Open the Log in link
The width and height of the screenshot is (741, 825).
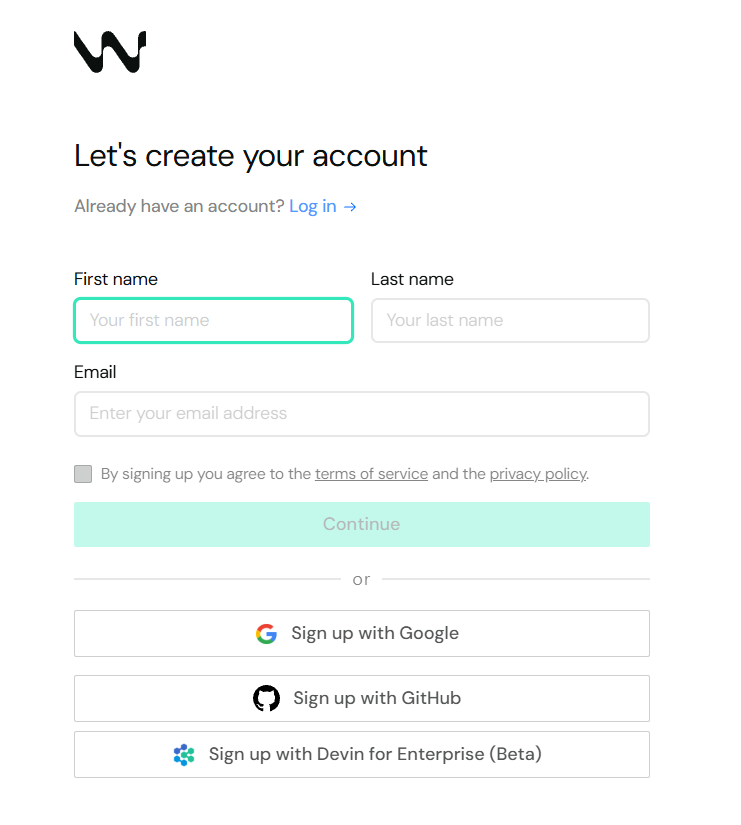tap(313, 207)
